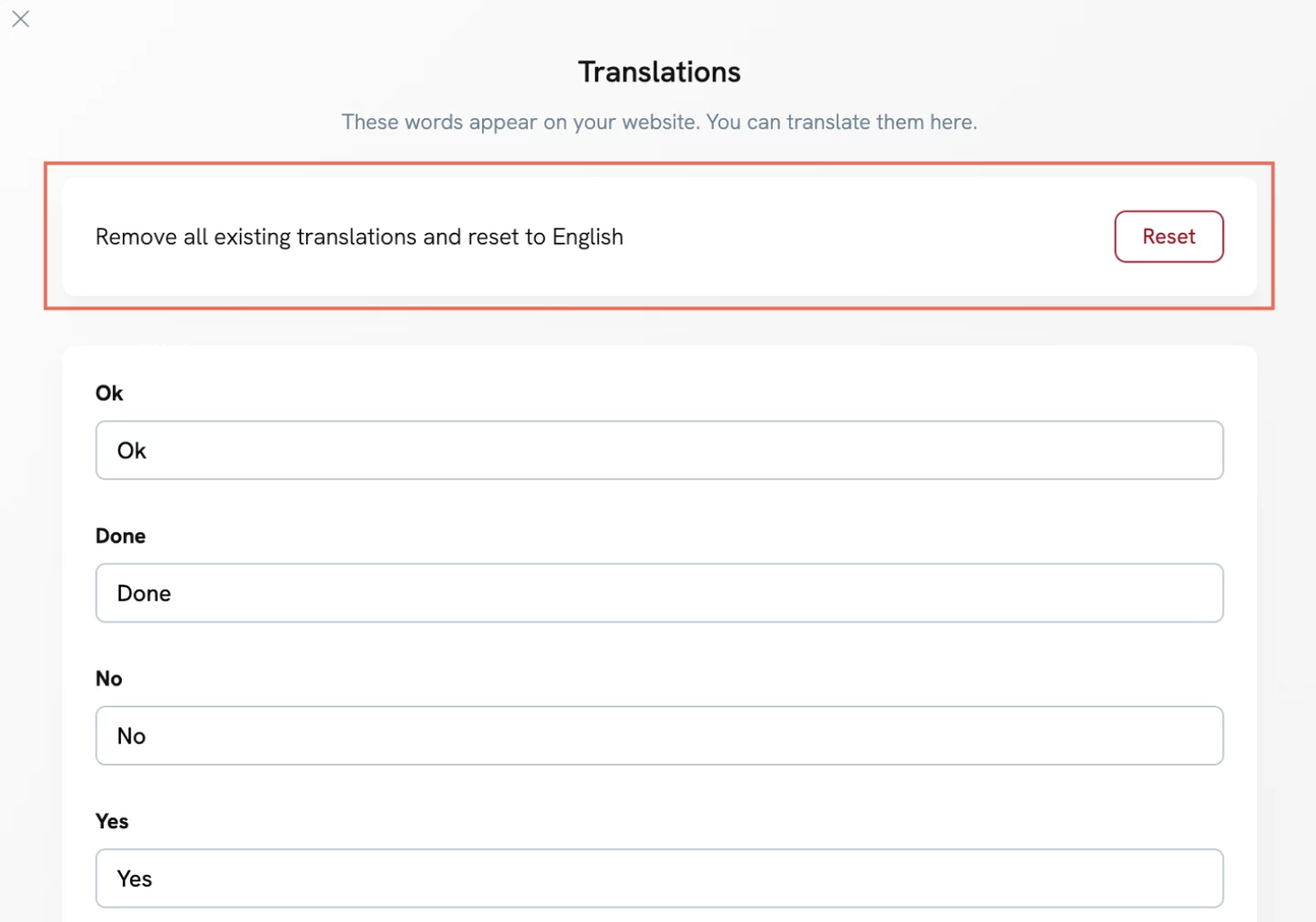Dismiss the dialog using the X
1316x922 pixels.
(21, 19)
